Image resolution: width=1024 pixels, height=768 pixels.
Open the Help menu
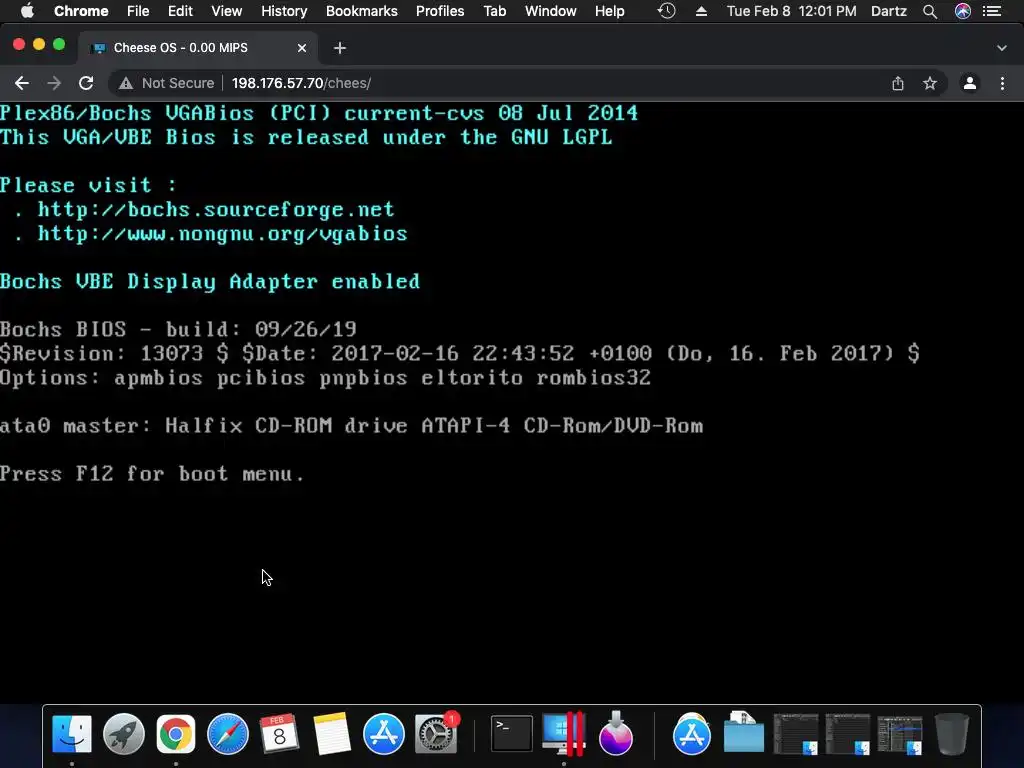609,11
